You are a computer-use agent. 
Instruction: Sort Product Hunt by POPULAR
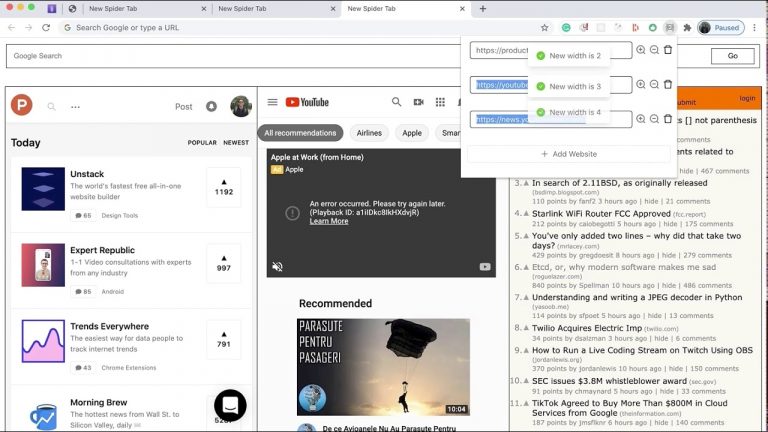pos(202,143)
